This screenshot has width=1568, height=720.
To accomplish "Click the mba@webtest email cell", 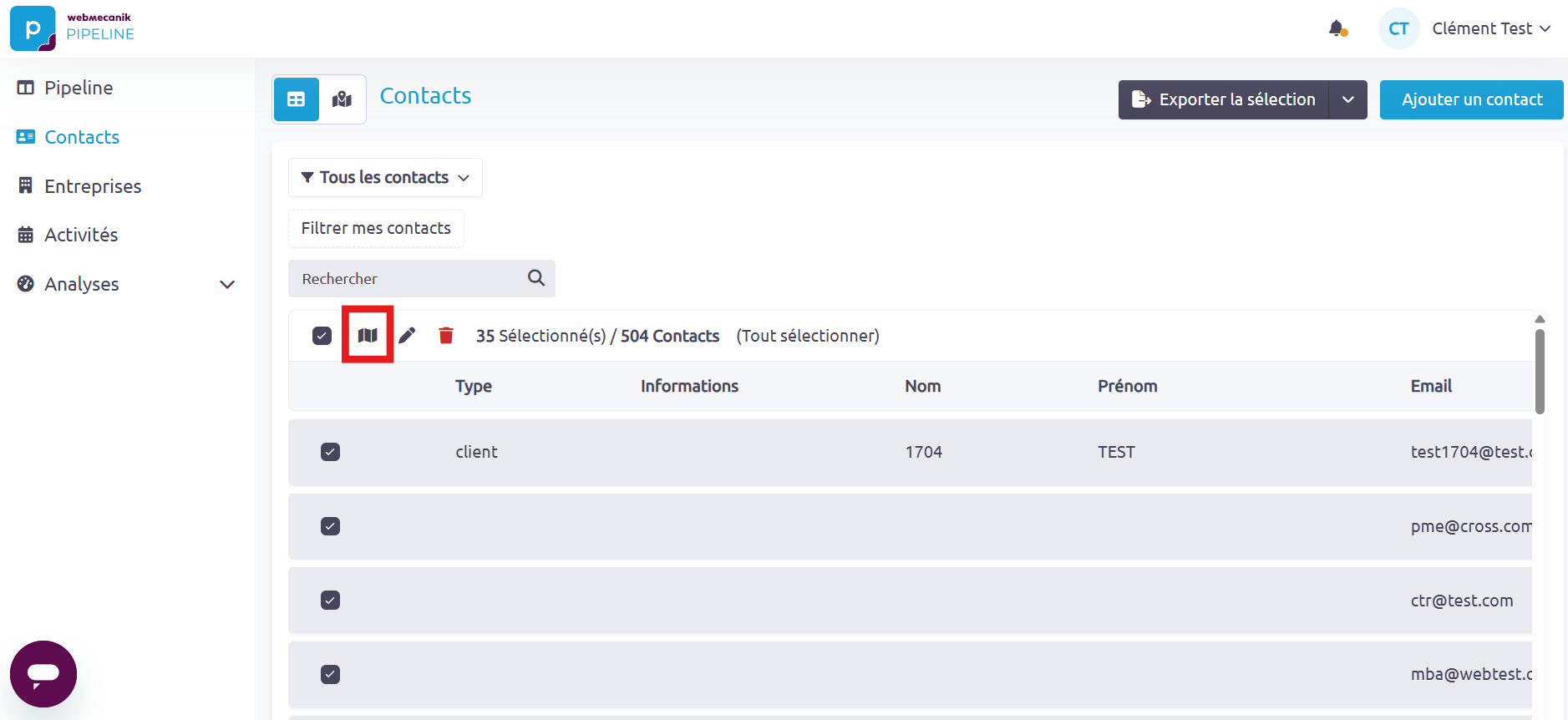I will 1471,674.
